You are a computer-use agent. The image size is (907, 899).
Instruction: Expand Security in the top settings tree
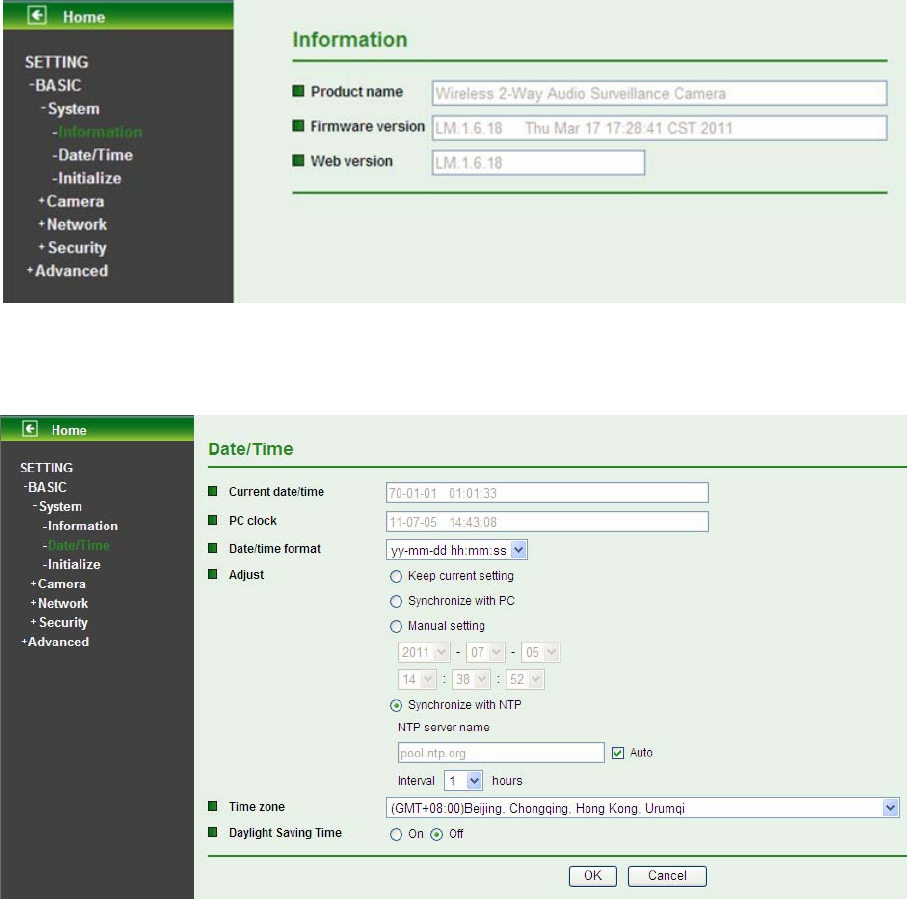pyautogui.click(x=76, y=247)
